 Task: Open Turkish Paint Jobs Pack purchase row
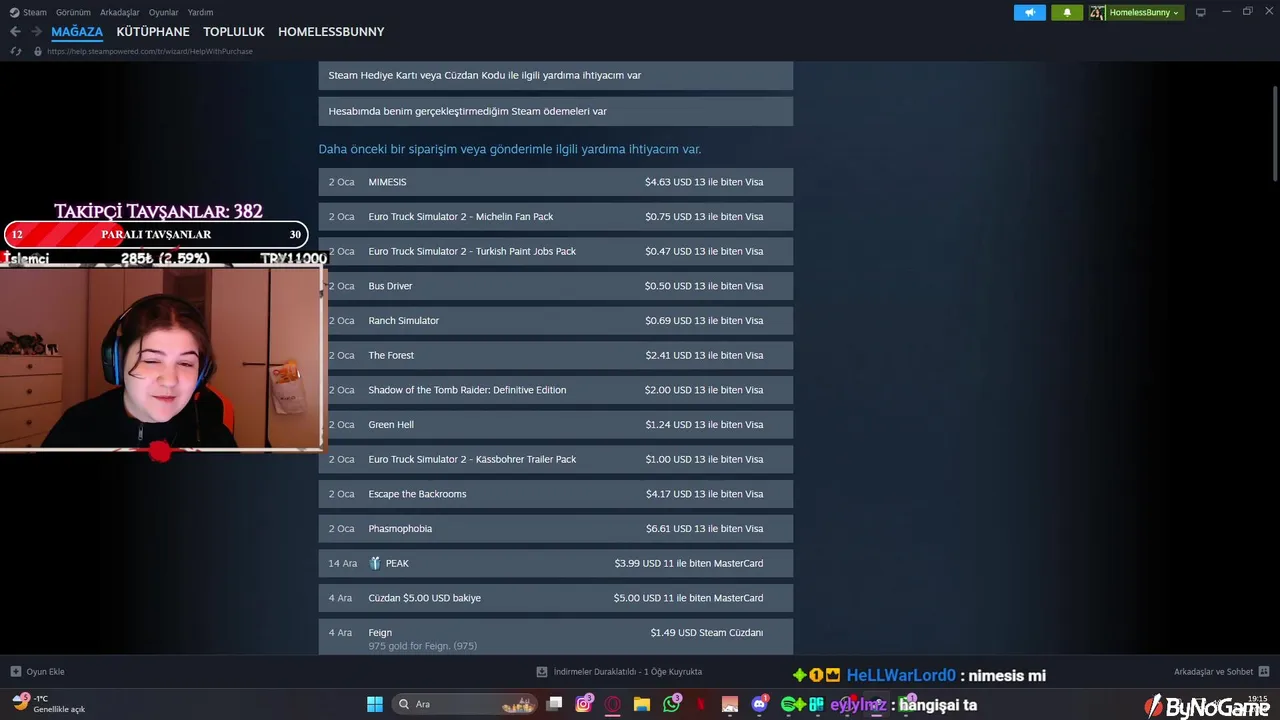click(x=556, y=251)
